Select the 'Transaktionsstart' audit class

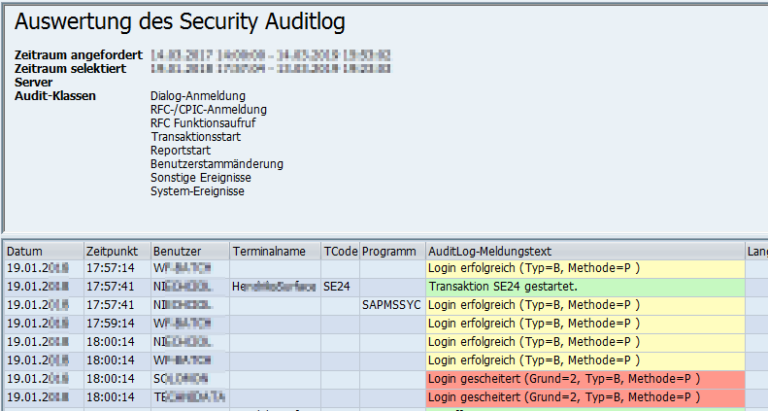pyautogui.click(x=195, y=137)
